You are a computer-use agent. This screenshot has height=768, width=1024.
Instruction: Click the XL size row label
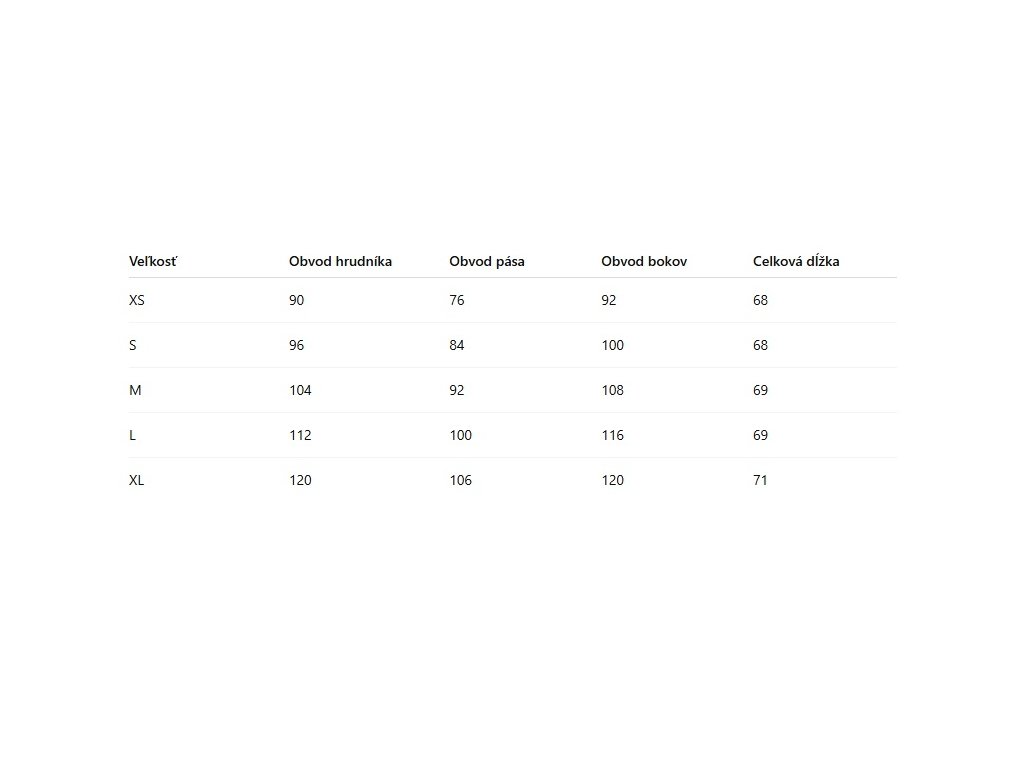[137, 480]
